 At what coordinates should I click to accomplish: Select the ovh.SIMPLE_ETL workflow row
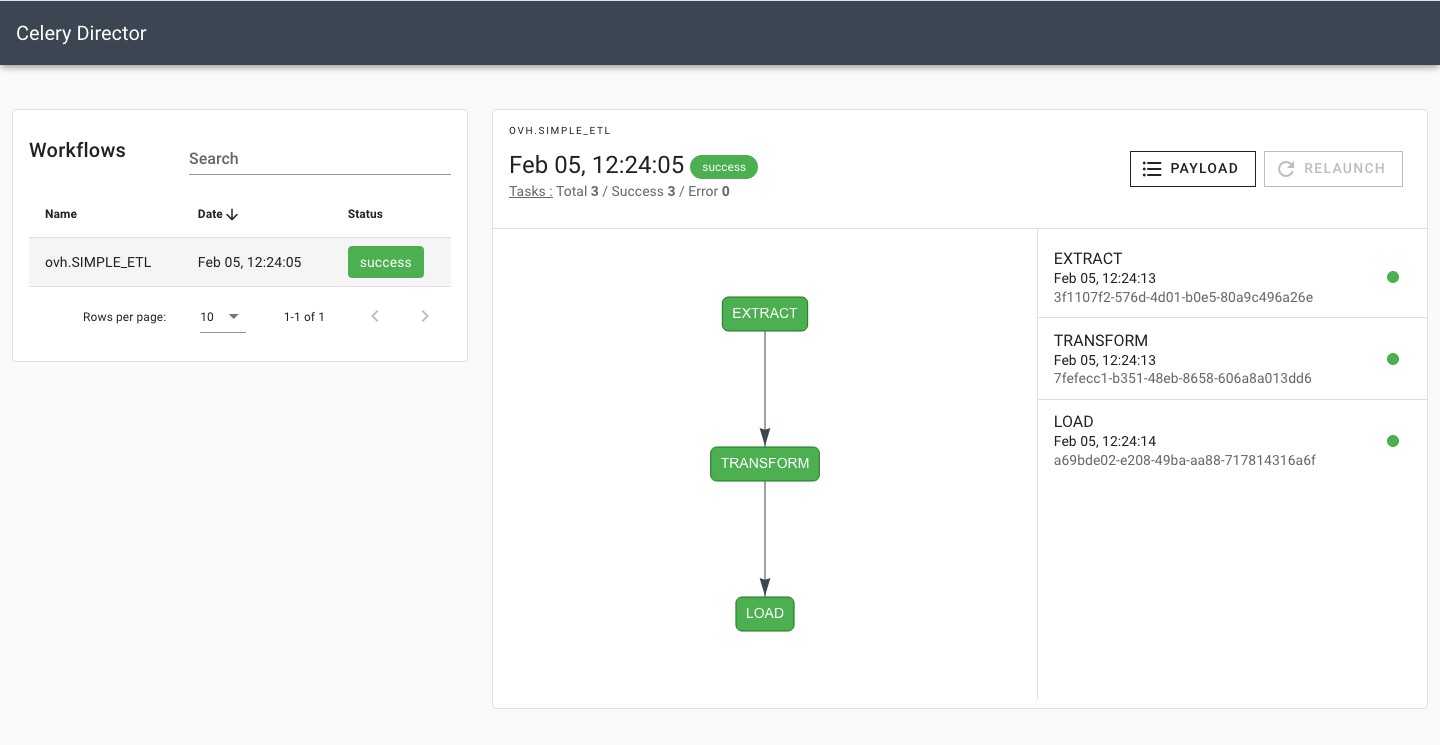(98, 262)
